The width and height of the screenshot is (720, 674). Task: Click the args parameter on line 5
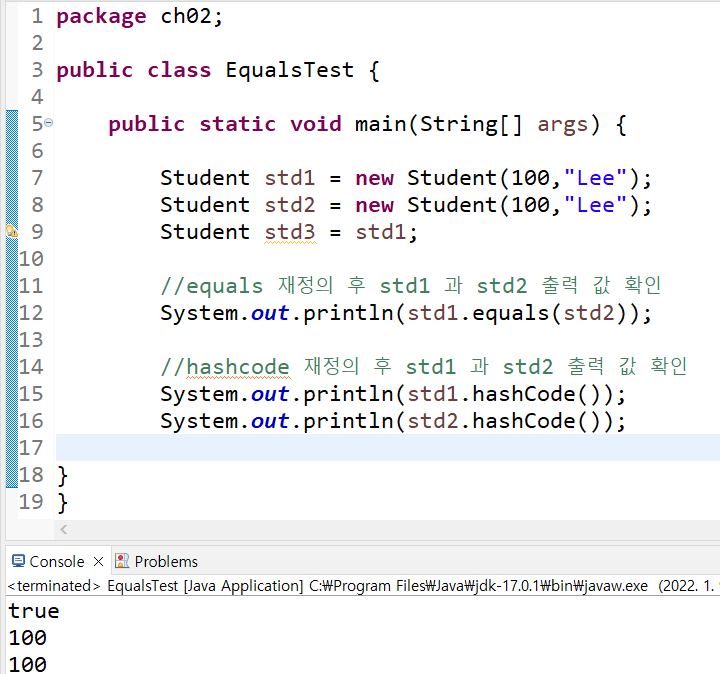(x=562, y=125)
